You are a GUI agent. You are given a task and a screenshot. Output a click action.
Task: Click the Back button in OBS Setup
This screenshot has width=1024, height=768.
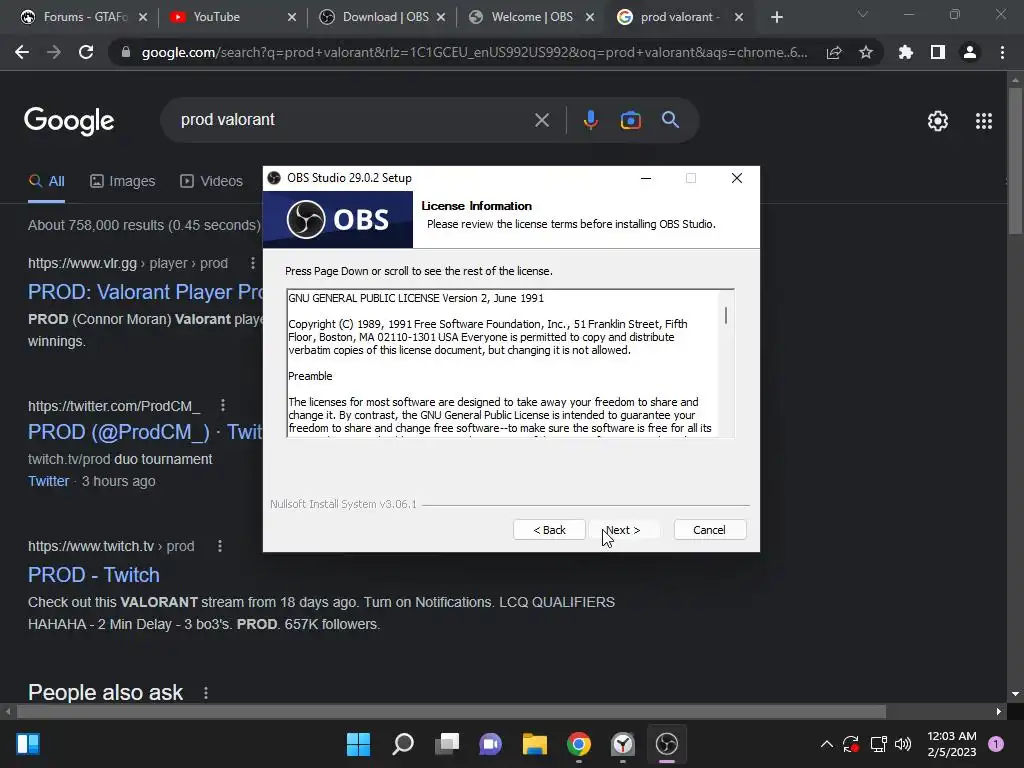(549, 530)
